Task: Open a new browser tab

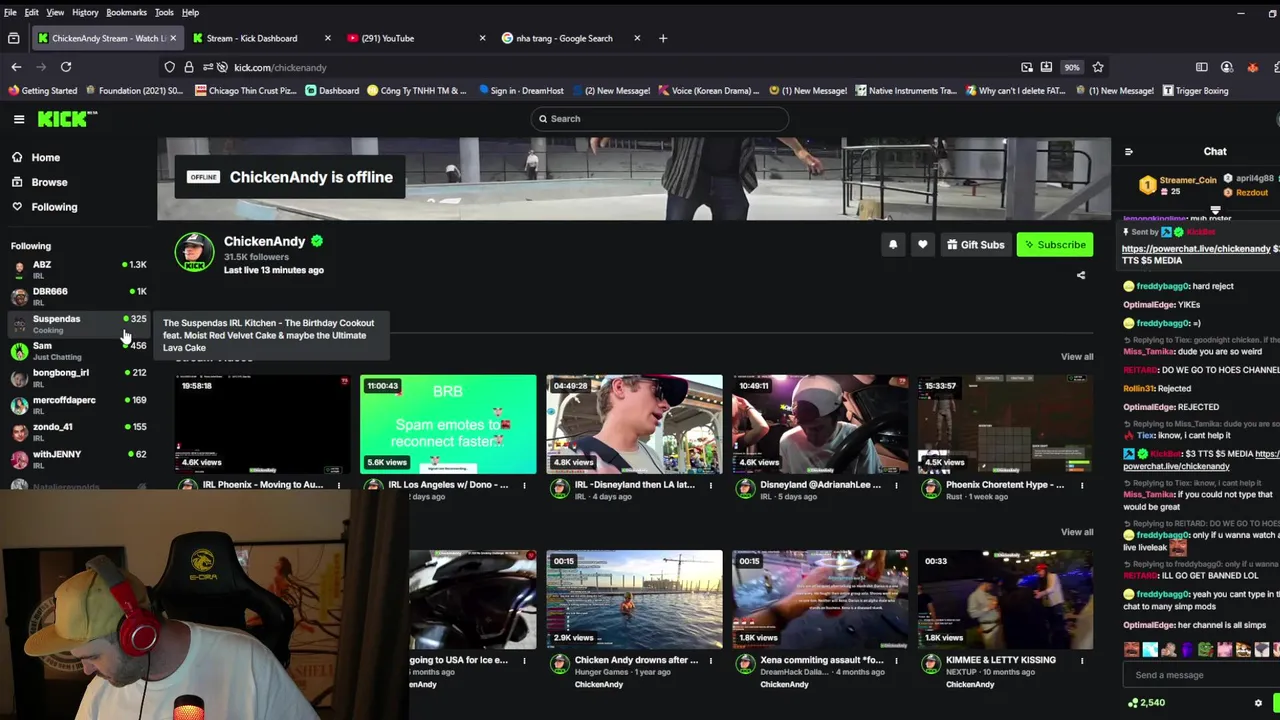Action: 662,38
